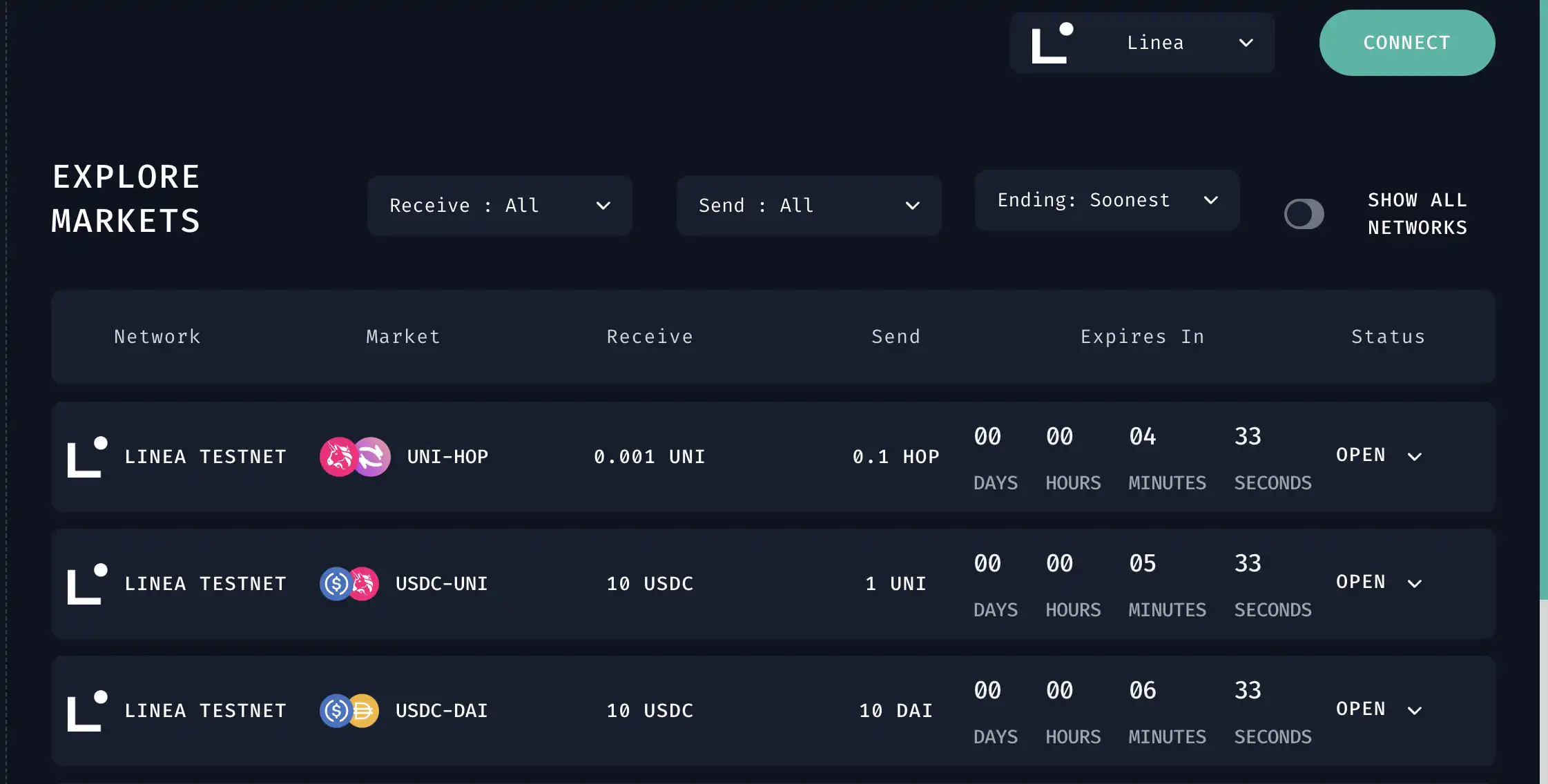
Task: Click the Linea Testnet icon for USDC-DAI row
Action: [86, 710]
